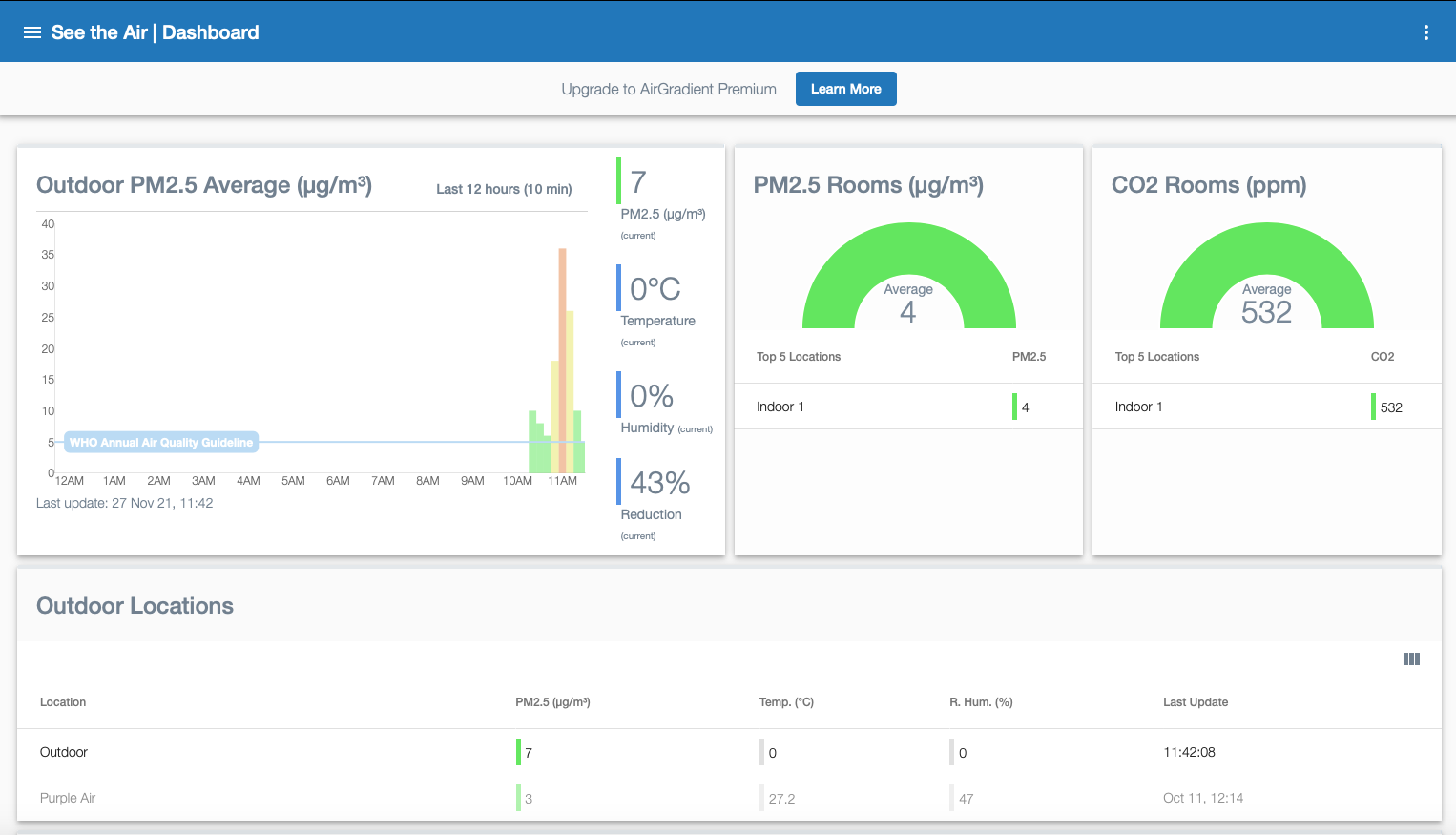This screenshot has height=835, width=1456.
Task: Select the Outdoor location row
Action: pos(64,752)
